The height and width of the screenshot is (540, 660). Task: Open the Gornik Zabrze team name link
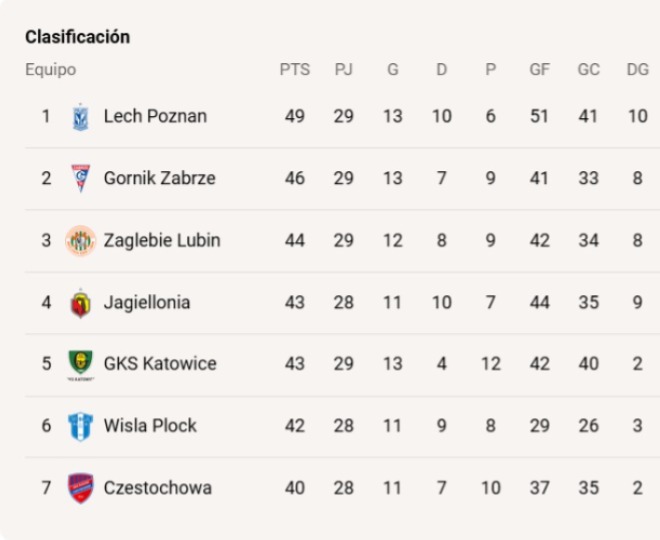160,178
